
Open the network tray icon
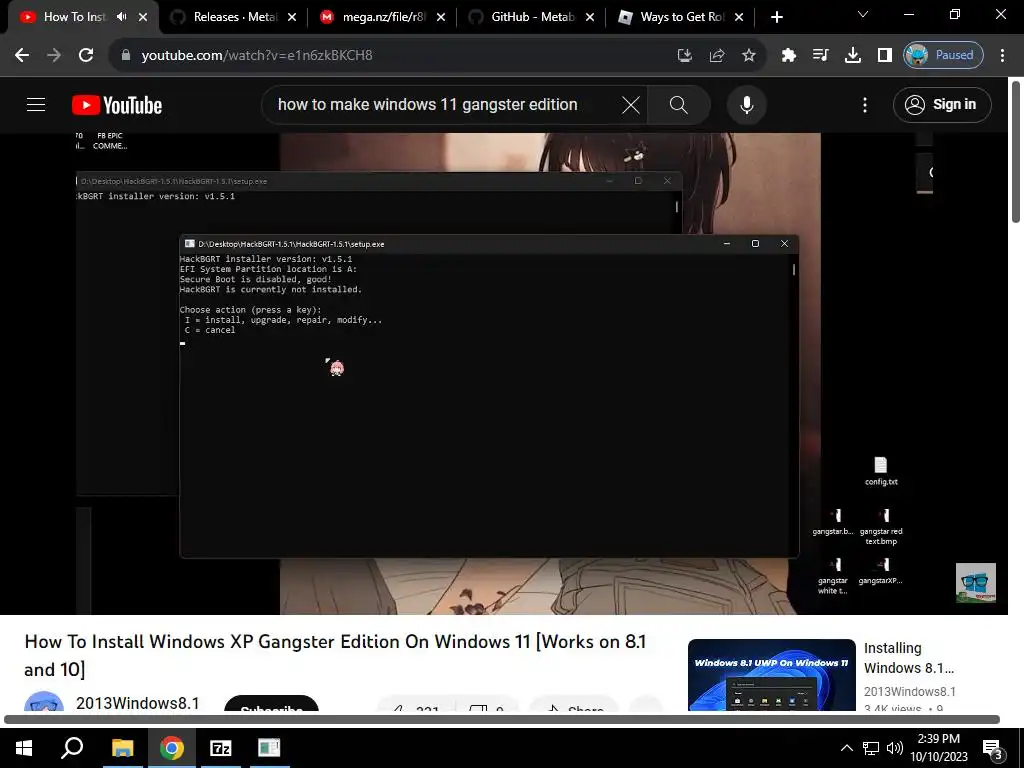(871, 748)
